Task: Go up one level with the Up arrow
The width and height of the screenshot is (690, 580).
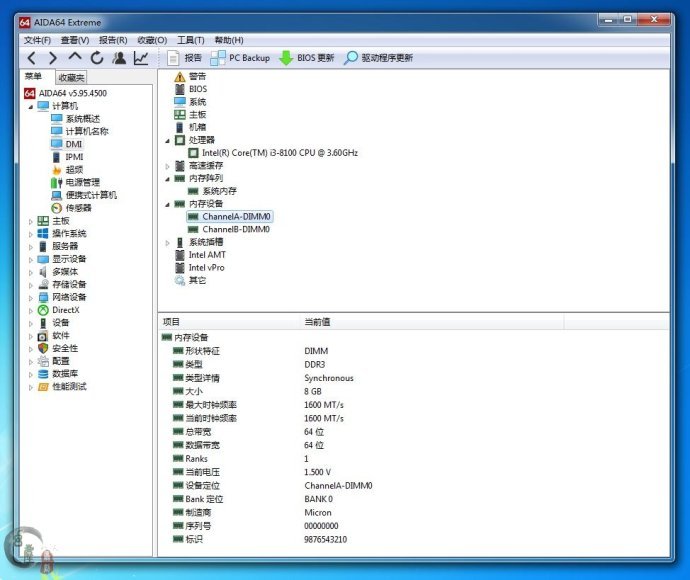Action: pos(75,57)
